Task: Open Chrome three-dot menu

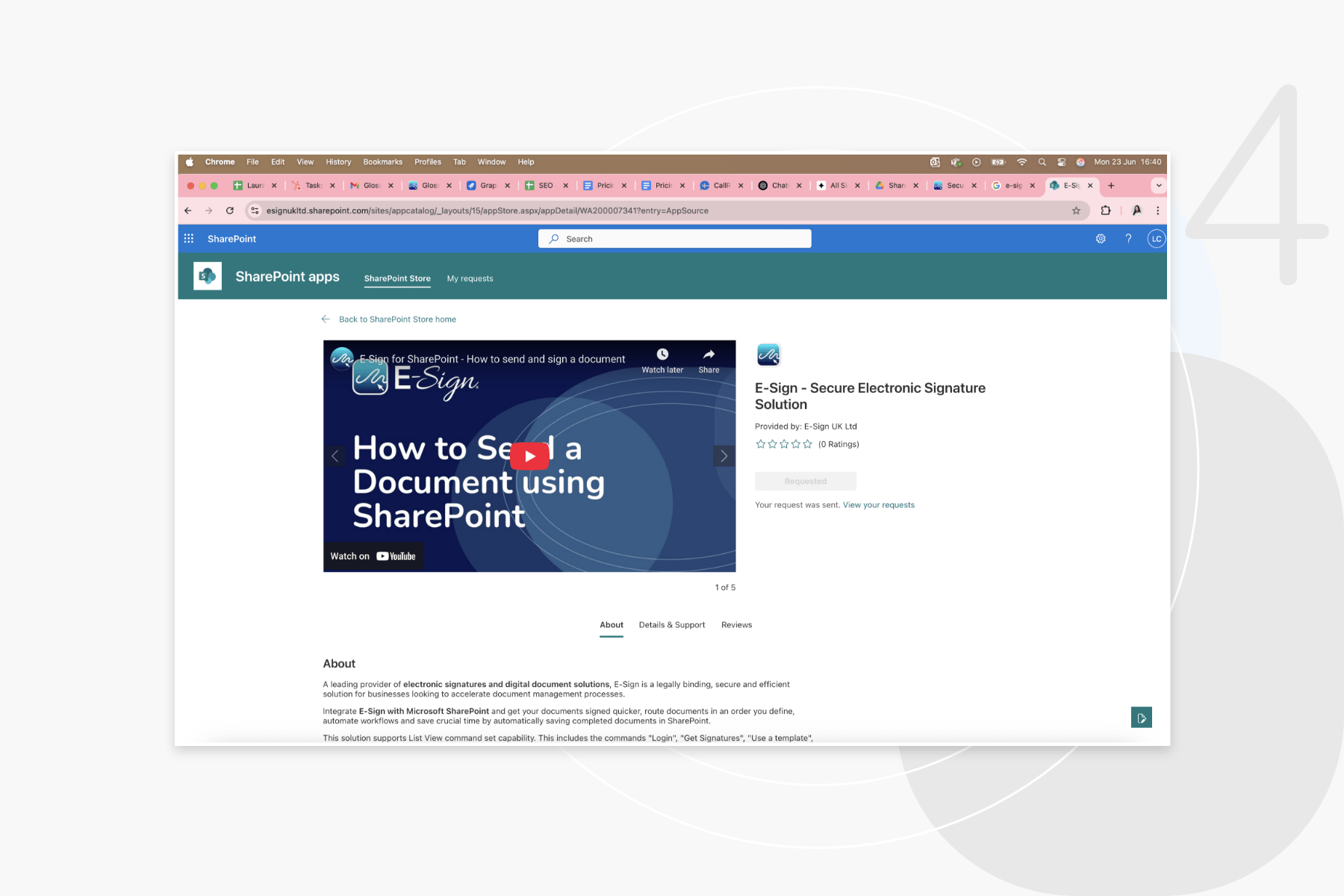Action: [1157, 211]
